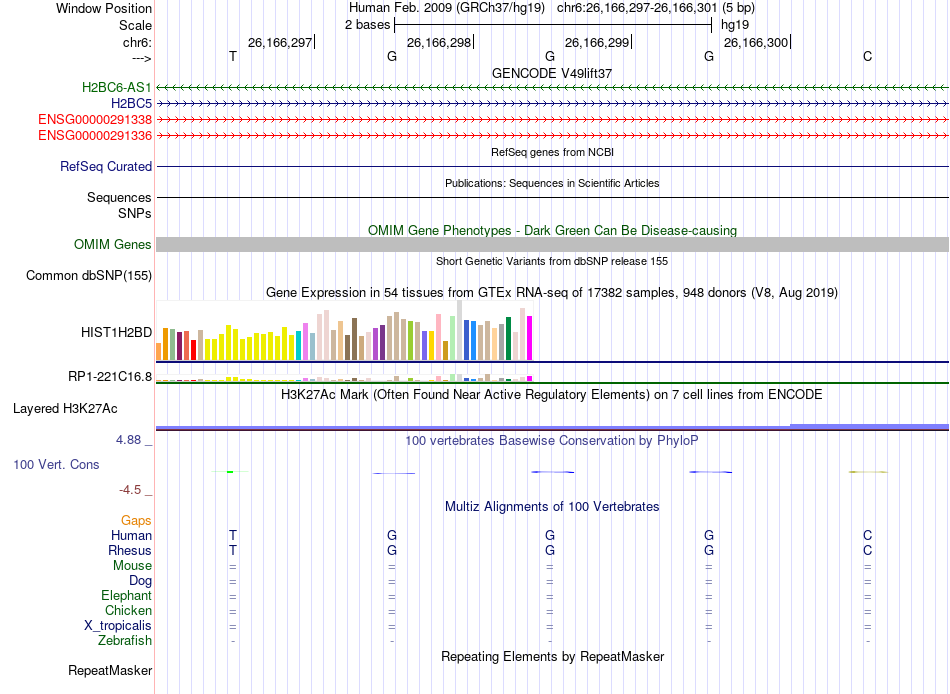950x694 pixels.
Task: Click the Scale label
Action: coord(135,25)
